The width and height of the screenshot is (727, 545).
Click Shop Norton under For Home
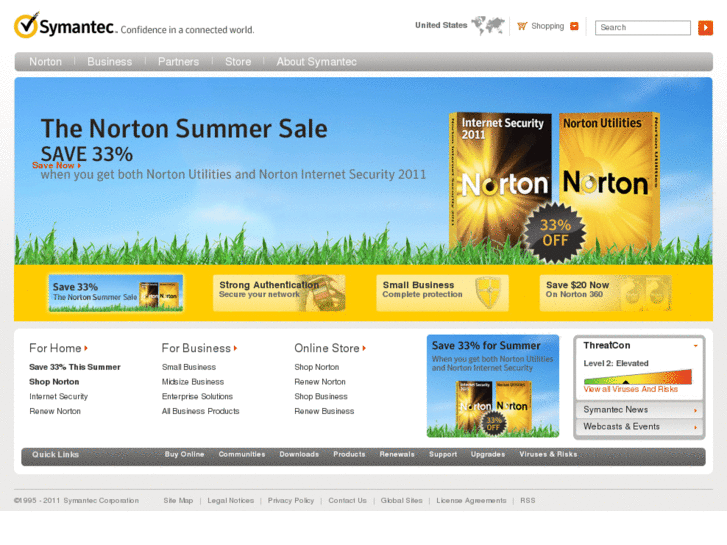click(54, 382)
